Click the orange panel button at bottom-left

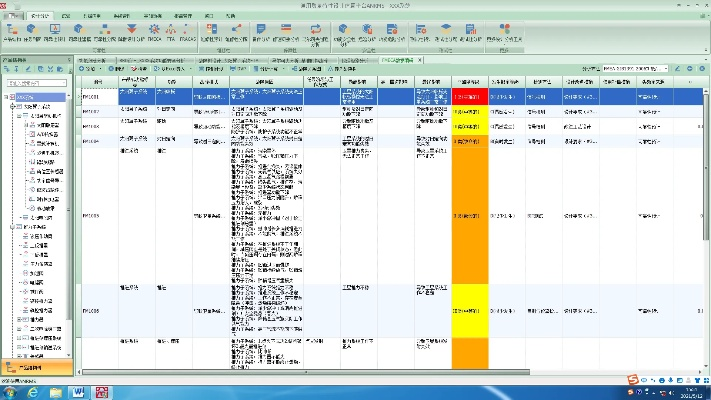coord(36,368)
